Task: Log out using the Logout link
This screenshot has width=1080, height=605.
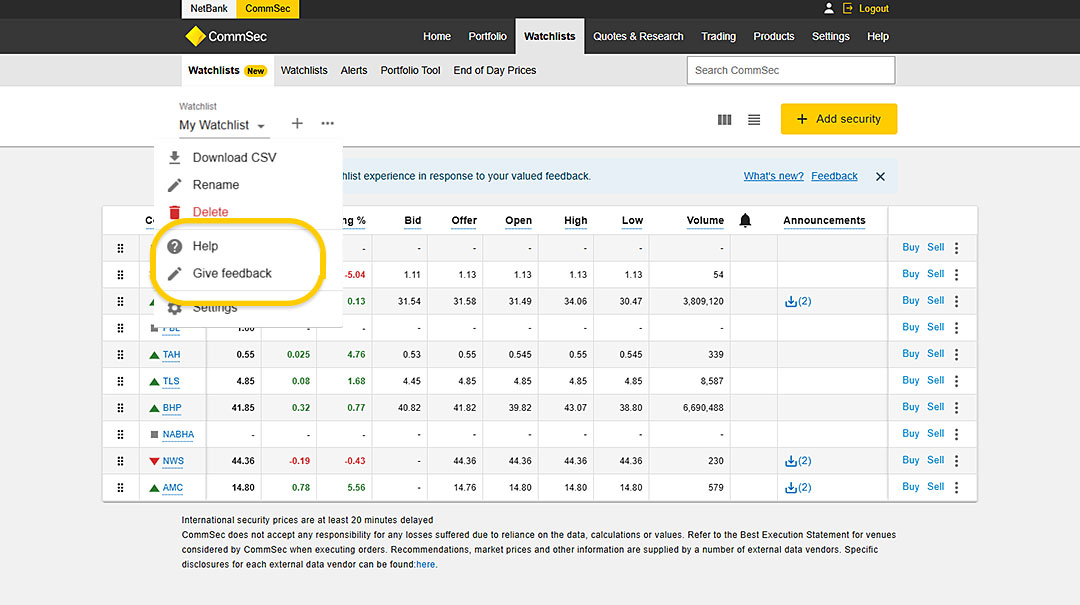Action: coord(873,9)
